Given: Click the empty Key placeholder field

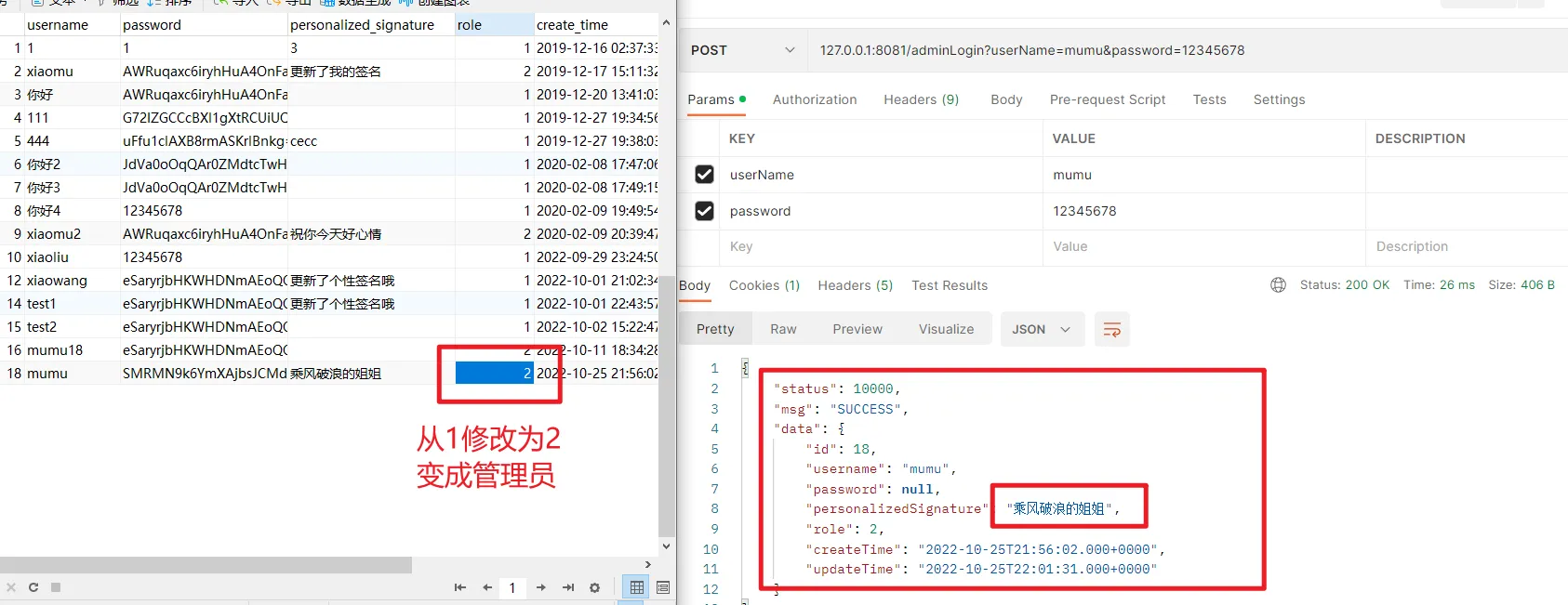Looking at the screenshot, I should 881,246.
